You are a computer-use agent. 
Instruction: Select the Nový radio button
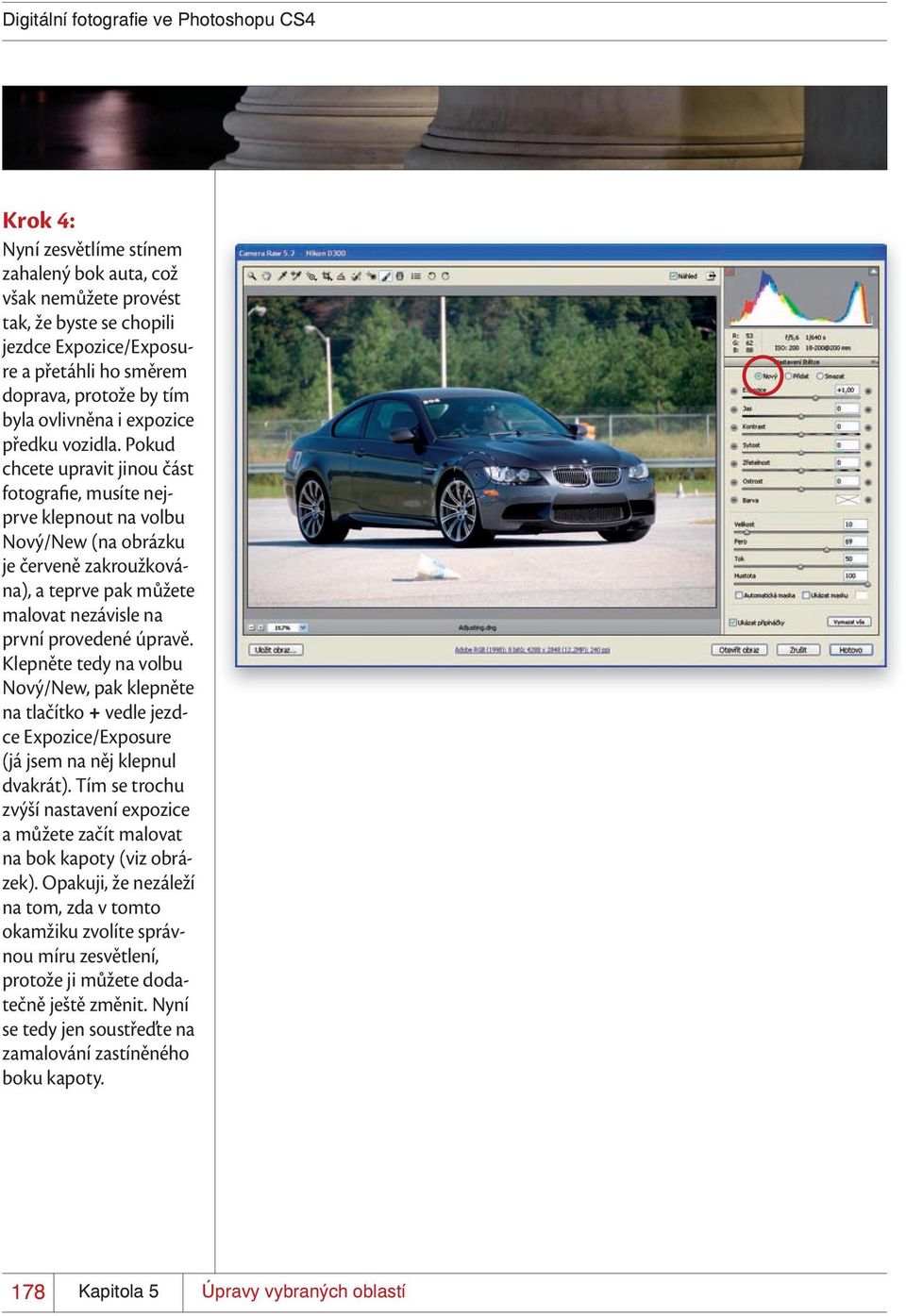coord(758,375)
